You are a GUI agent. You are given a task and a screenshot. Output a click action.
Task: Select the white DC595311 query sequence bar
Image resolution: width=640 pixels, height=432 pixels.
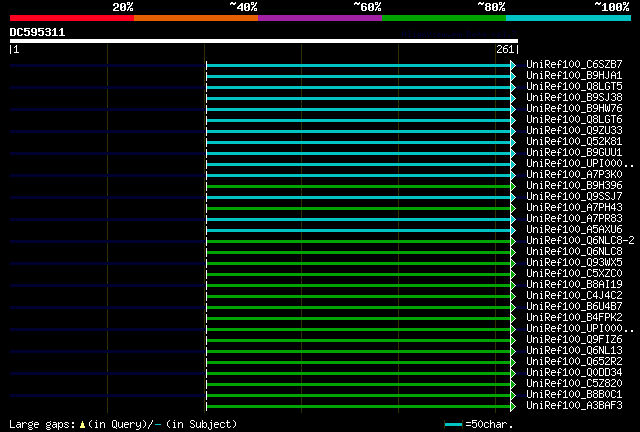tap(264, 41)
